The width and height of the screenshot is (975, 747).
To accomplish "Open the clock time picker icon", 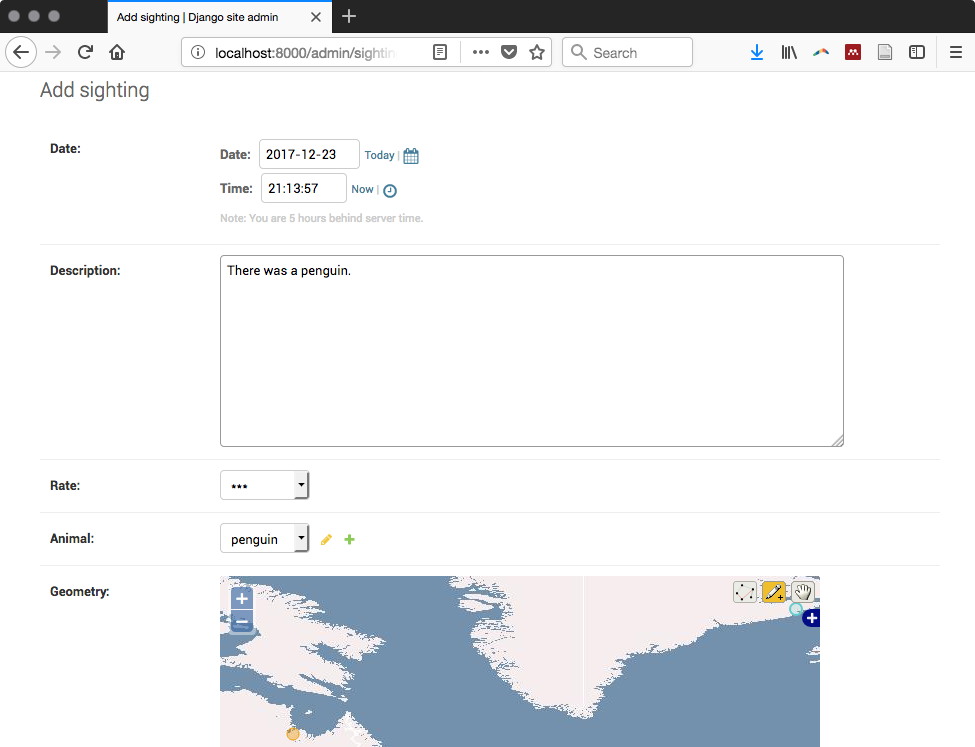I will tap(390, 190).
